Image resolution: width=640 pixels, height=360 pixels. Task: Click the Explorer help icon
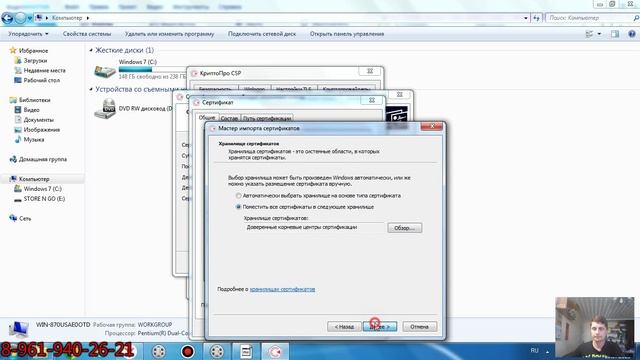[631, 34]
